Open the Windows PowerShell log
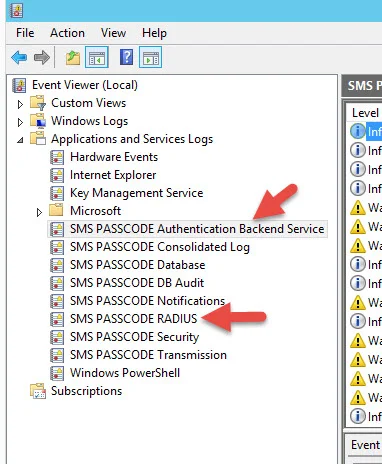The width and height of the screenshot is (382, 464). [125, 373]
